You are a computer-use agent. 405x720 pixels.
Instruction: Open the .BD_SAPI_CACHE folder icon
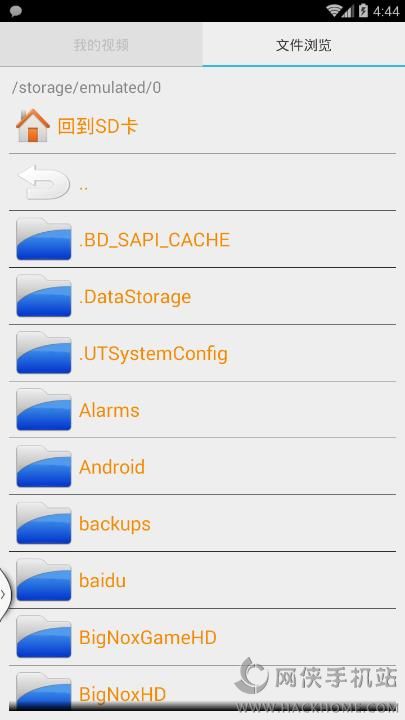(44, 239)
